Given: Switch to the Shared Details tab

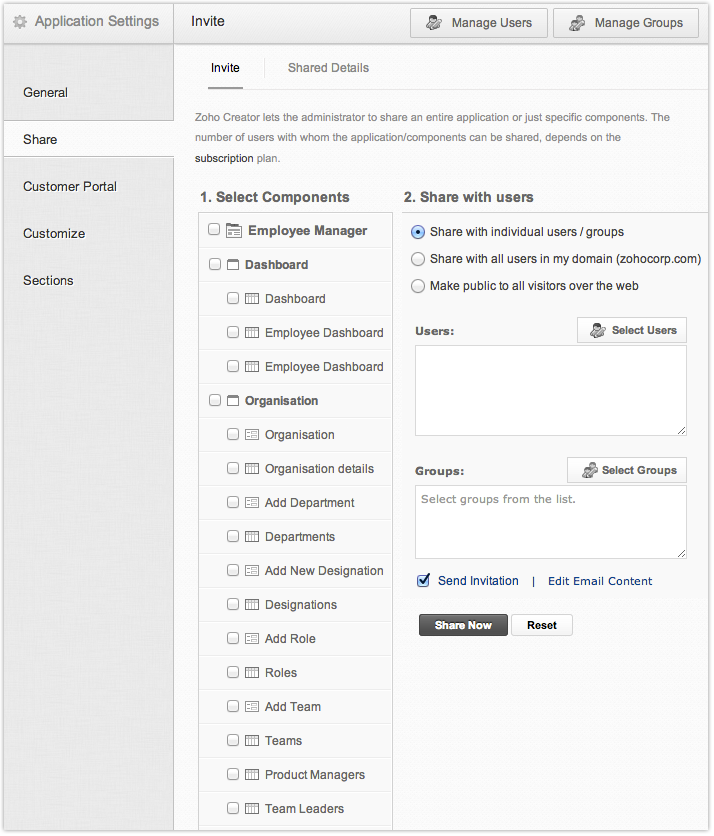Looking at the screenshot, I should click(x=328, y=68).
